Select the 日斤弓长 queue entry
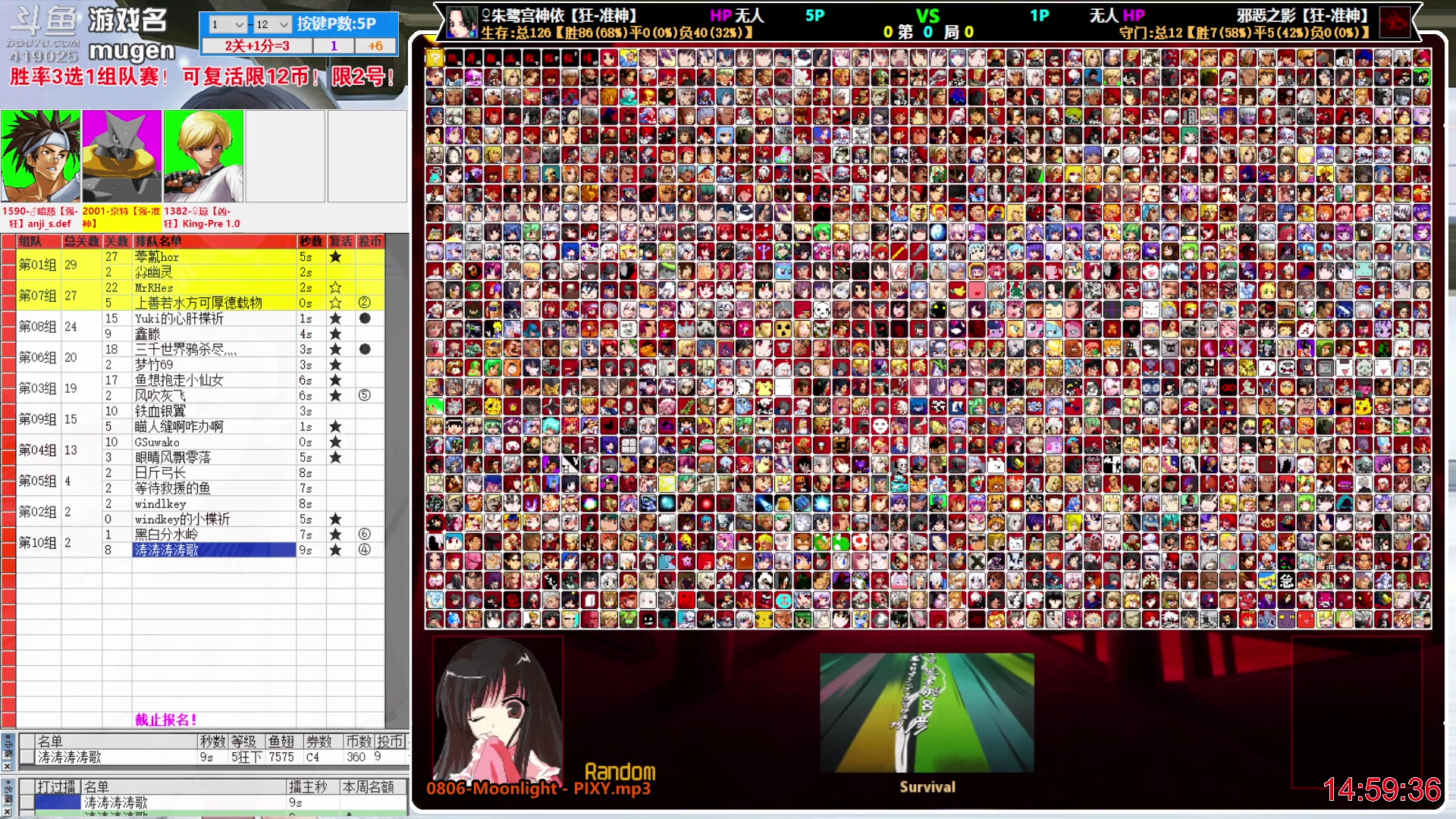 point(214,473)
